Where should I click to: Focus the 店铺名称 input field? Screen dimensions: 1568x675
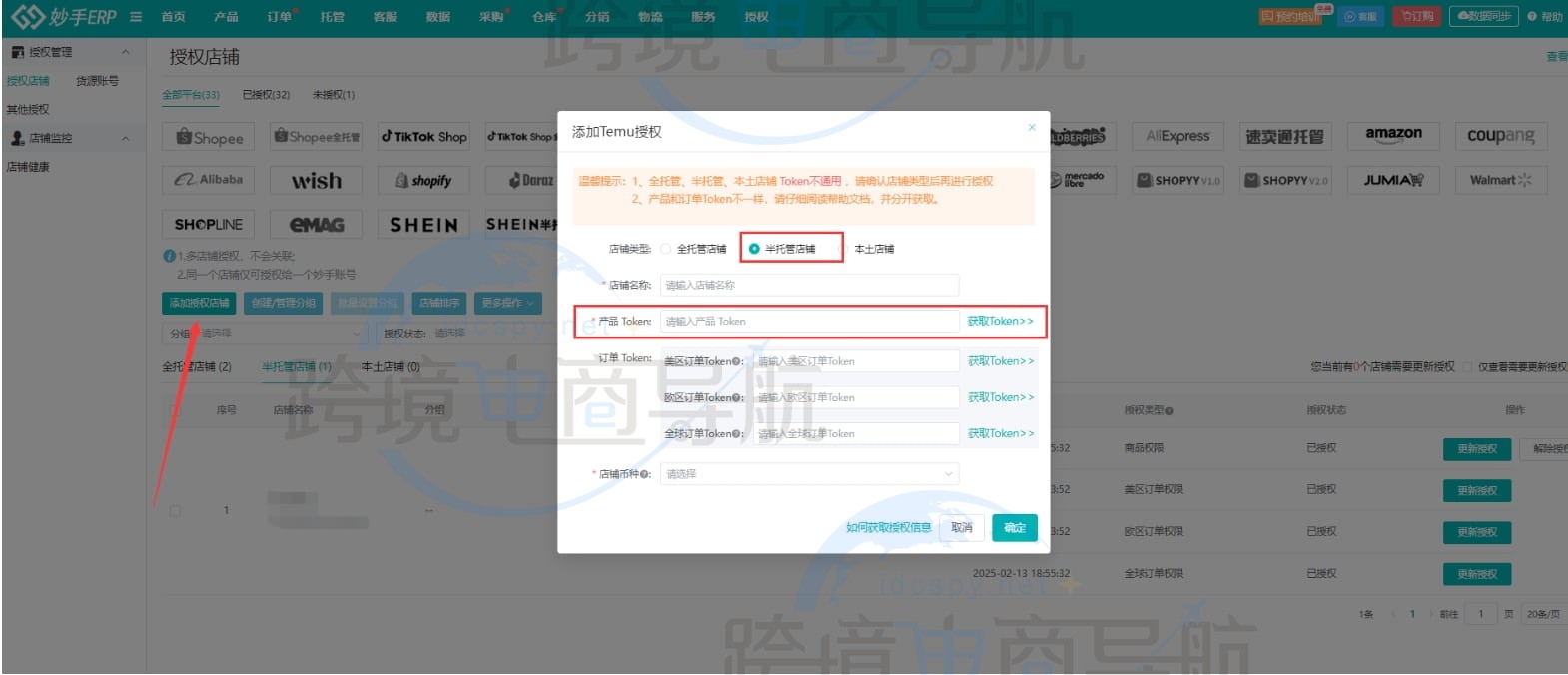coord(809,286)
